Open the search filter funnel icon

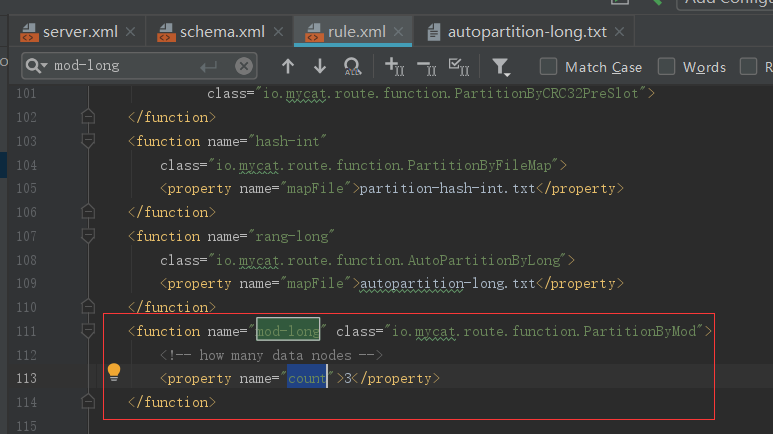(x=501, y=67)
